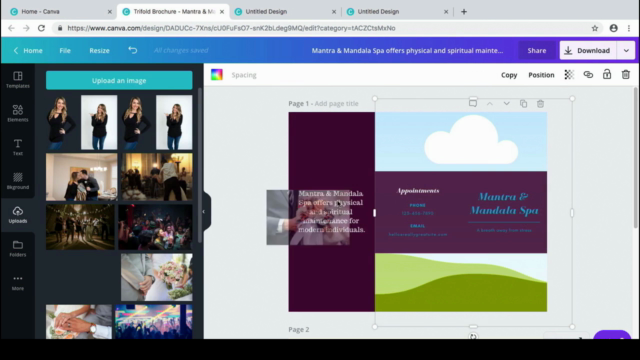Open the Elements panel in sidebar
Image resolution: width=640 pixels, height=360 pixels.
(18, 113)
